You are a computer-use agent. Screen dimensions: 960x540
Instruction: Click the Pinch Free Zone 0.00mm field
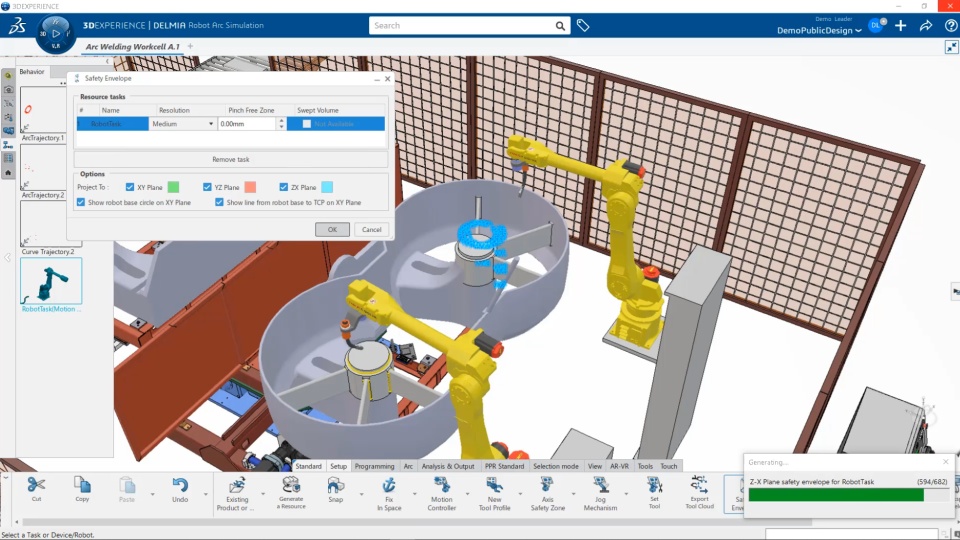click(x=247, y=124)
